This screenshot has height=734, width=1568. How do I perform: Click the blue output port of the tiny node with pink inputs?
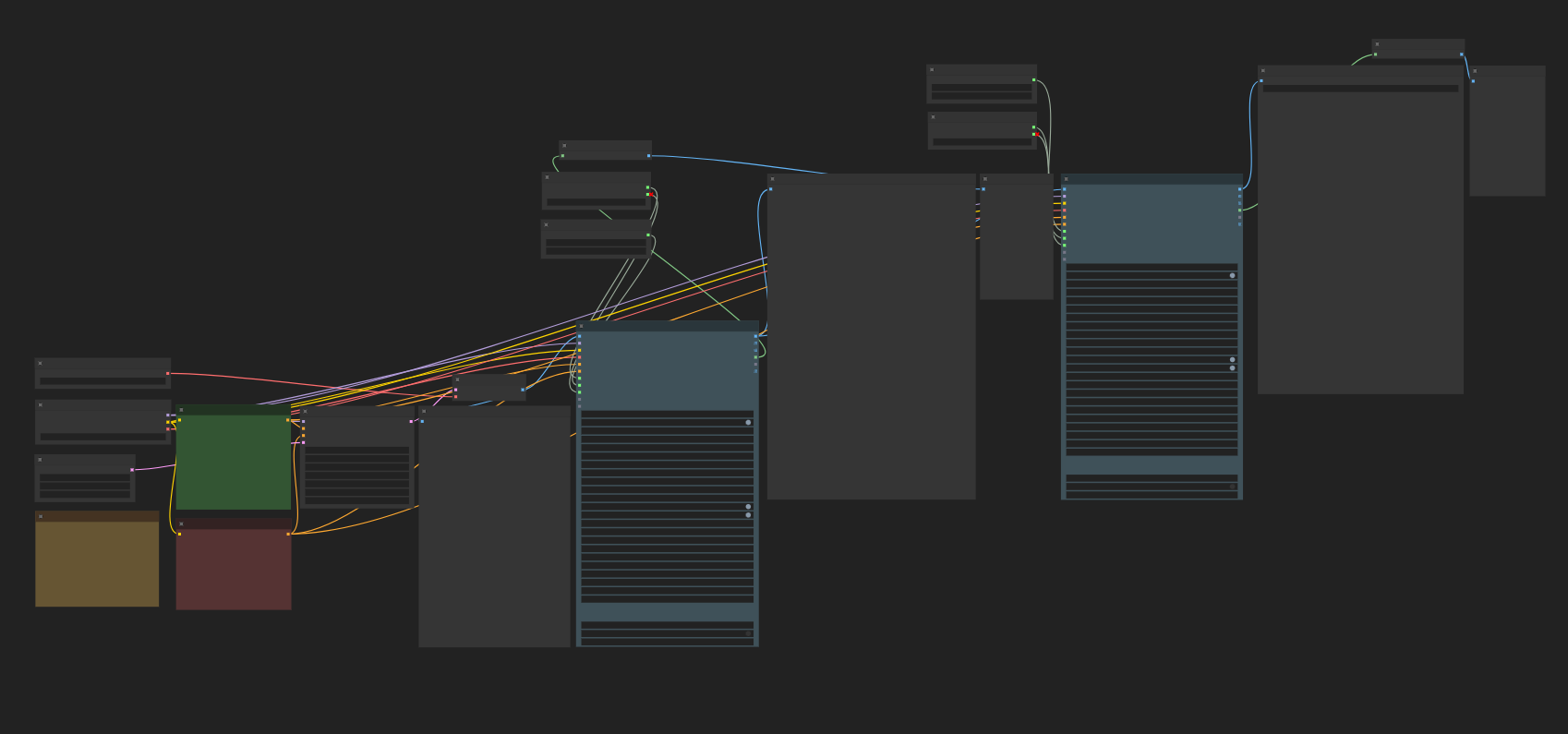523,390
